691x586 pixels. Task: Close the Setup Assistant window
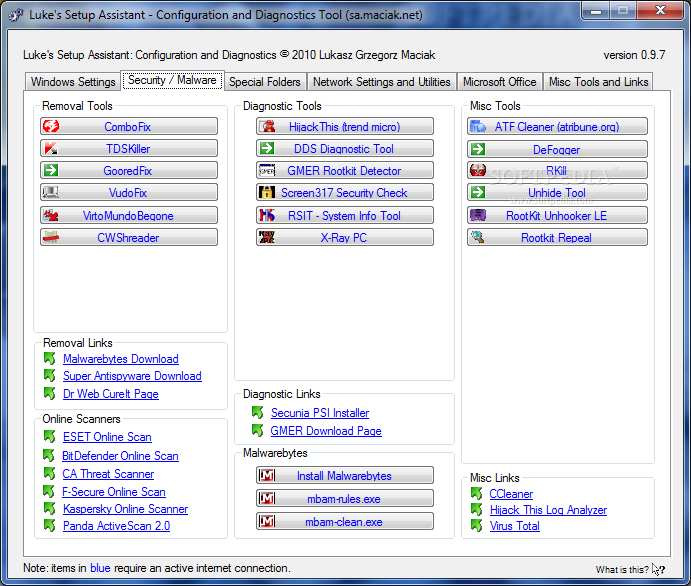(x=660, y=11)
